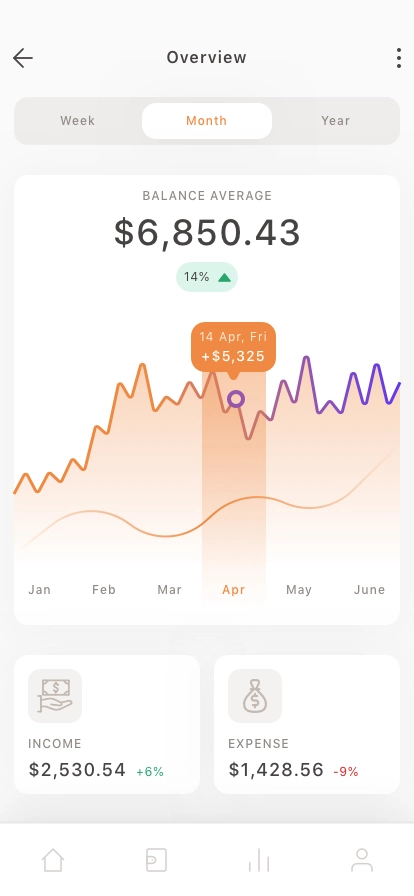414x896 pixels.
Task: Select Mar on the chart axis
Action: click(169, 590)
